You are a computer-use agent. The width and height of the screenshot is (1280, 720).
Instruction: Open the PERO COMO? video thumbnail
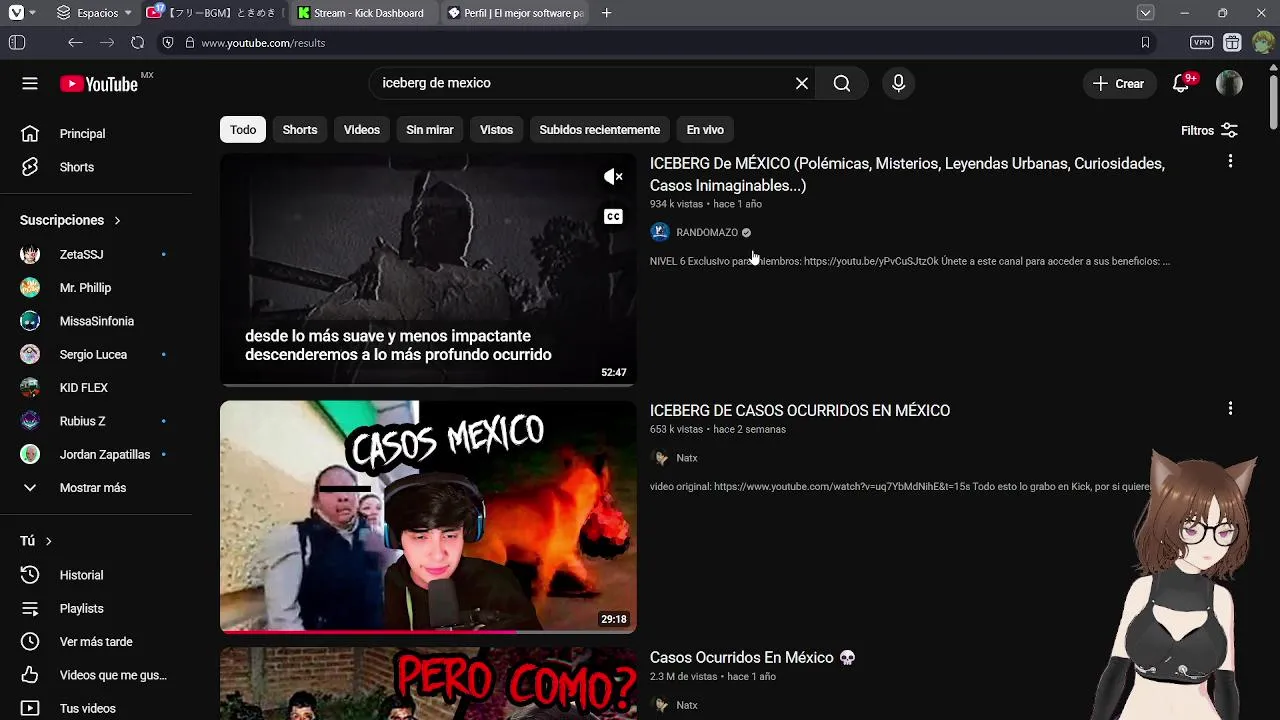428,684
